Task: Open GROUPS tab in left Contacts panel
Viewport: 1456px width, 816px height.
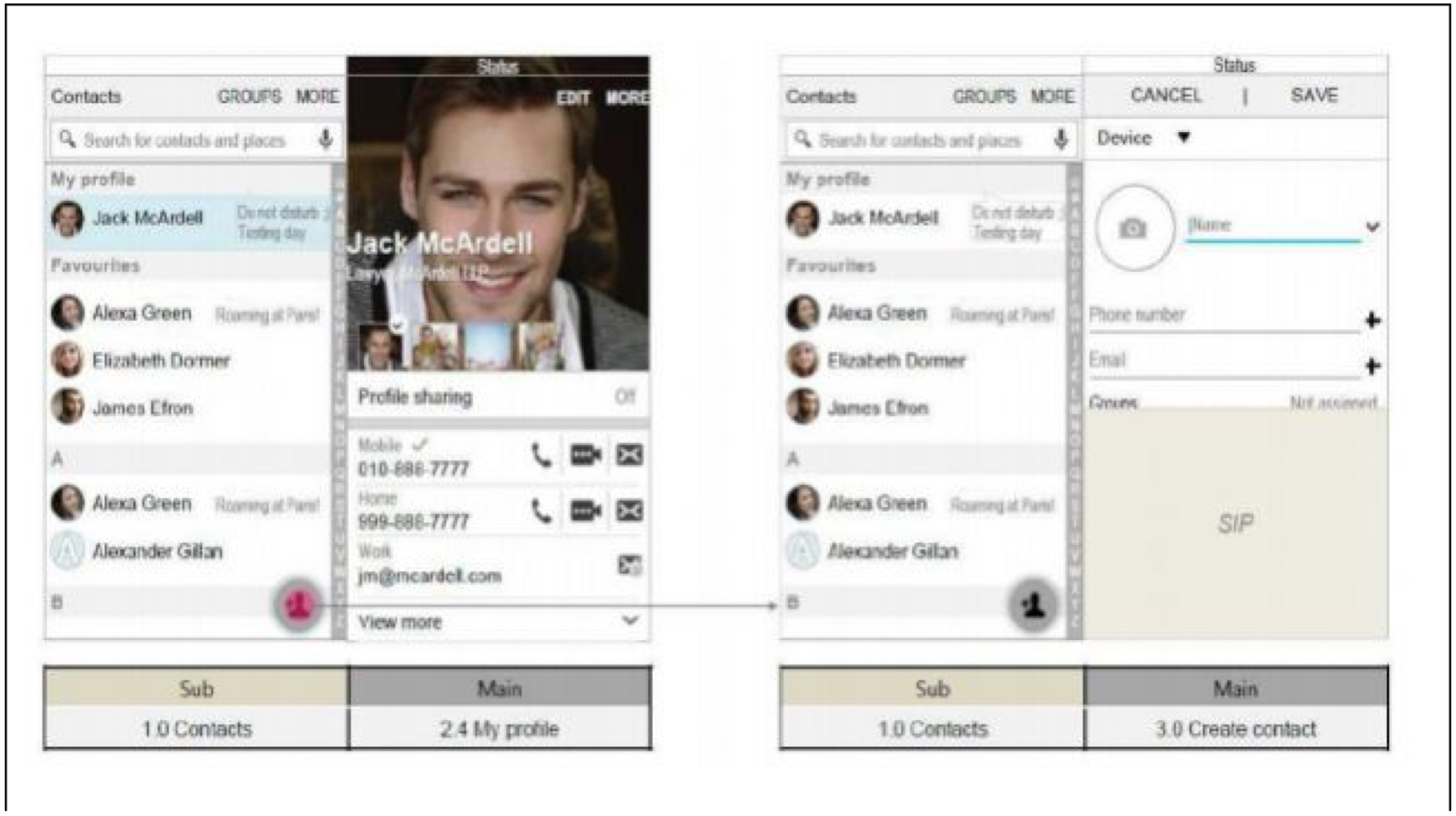Action: point(249,96)
